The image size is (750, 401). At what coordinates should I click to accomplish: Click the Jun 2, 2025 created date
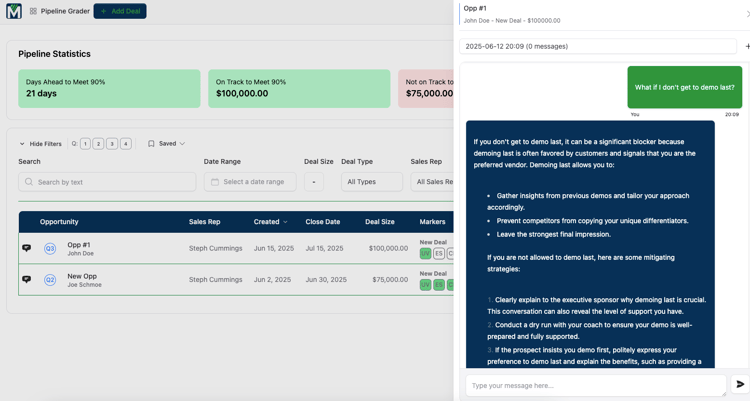coord(272,279)
